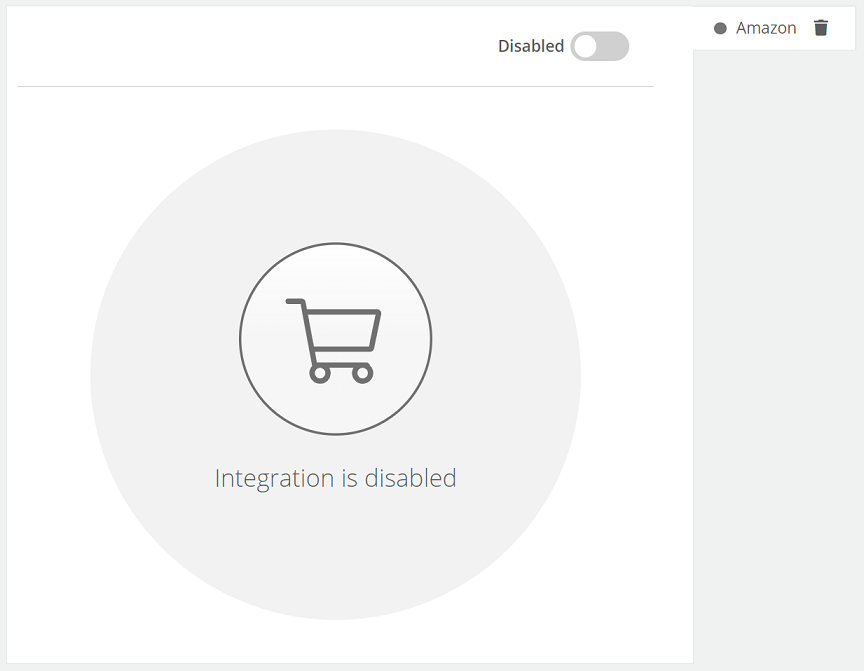
Task: Click the horizontal divider below the toggle
Action: (336, 86)
